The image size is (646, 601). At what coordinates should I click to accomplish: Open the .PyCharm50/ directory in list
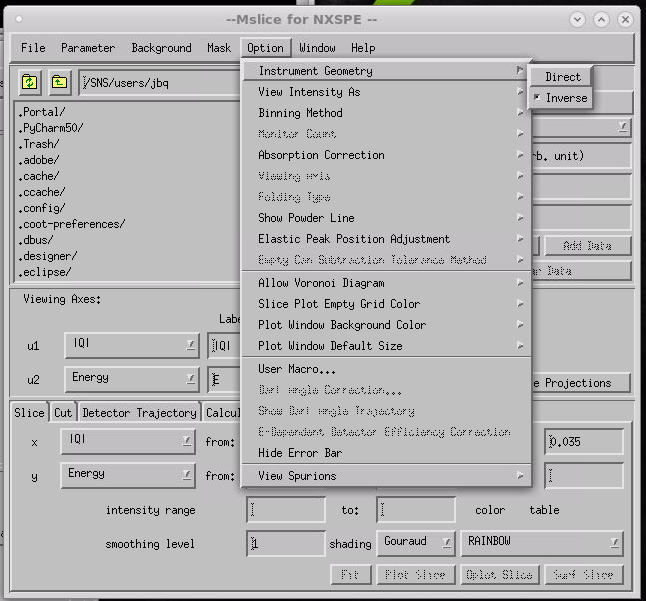(51, 128)
